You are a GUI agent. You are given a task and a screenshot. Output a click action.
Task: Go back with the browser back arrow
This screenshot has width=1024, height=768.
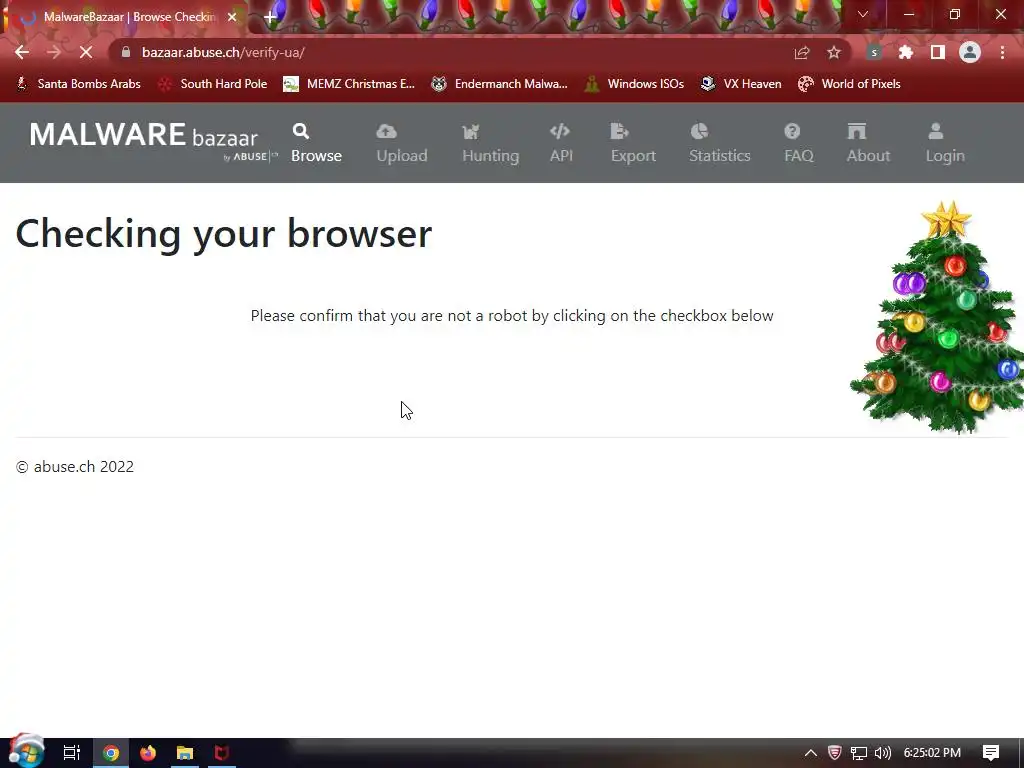pos(22,52)
